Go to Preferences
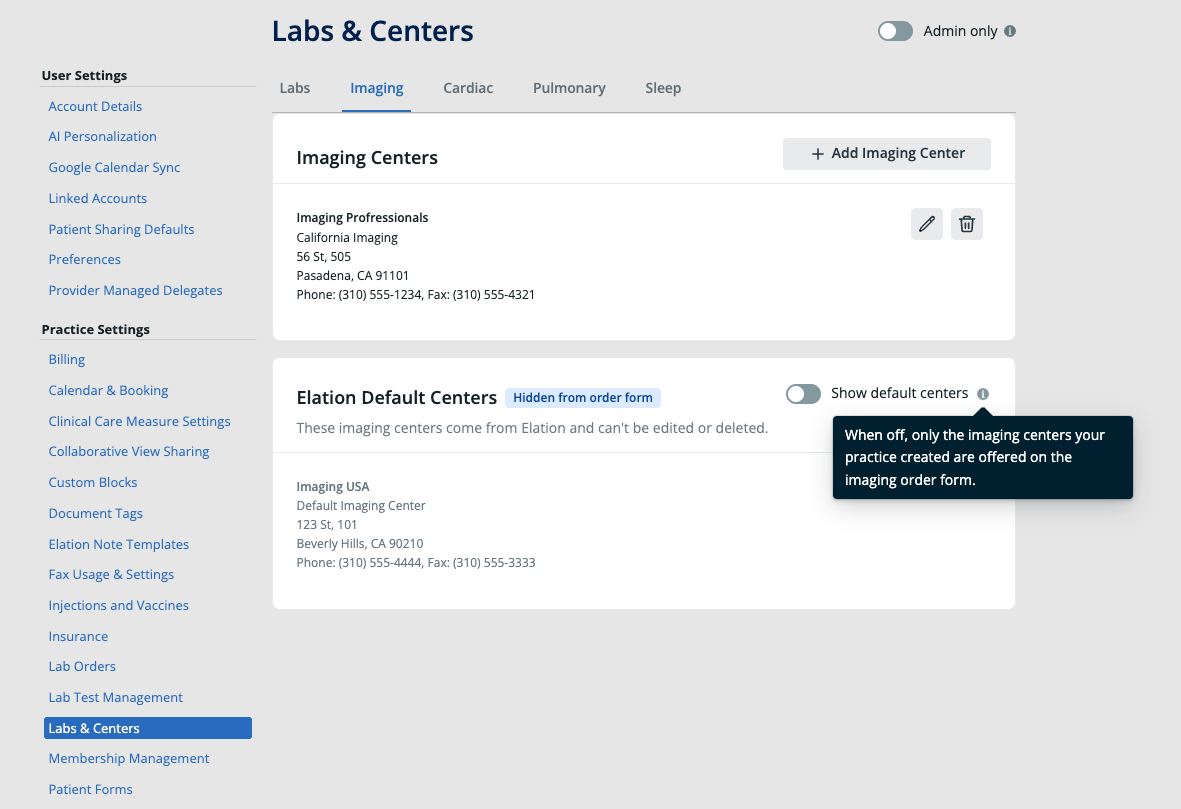This screenshot has height=809, width=1181. (x=84, y=259)
